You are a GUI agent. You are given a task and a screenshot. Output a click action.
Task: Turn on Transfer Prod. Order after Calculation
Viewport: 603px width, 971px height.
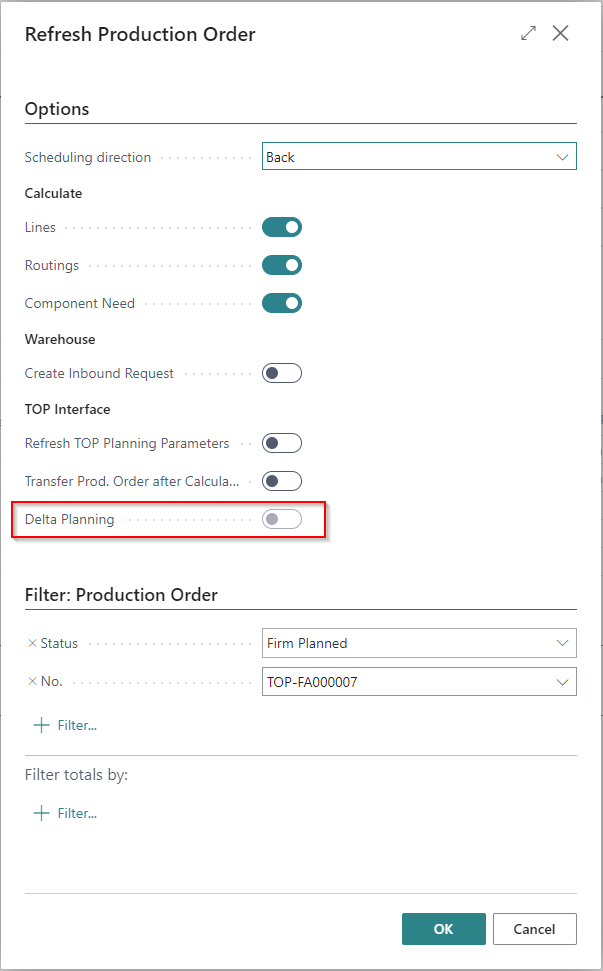point(282,481)
